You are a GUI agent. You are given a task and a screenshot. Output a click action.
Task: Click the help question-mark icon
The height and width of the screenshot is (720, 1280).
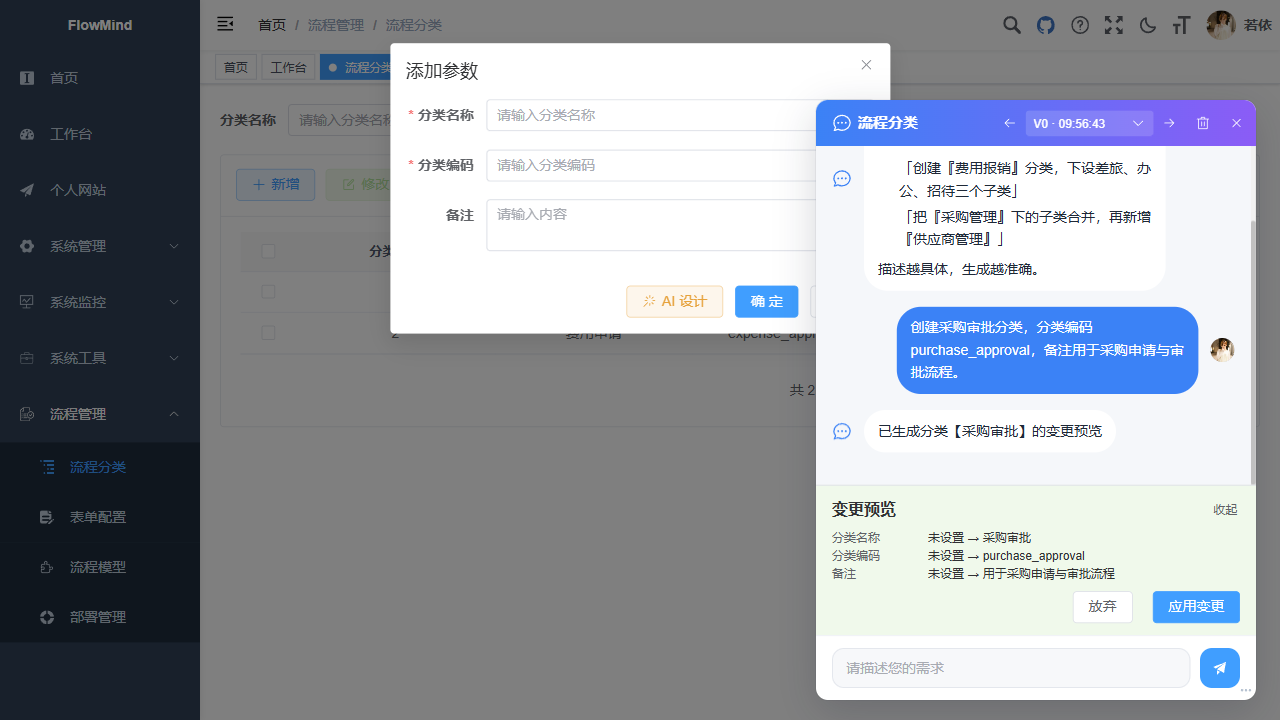pos(1080,25)
